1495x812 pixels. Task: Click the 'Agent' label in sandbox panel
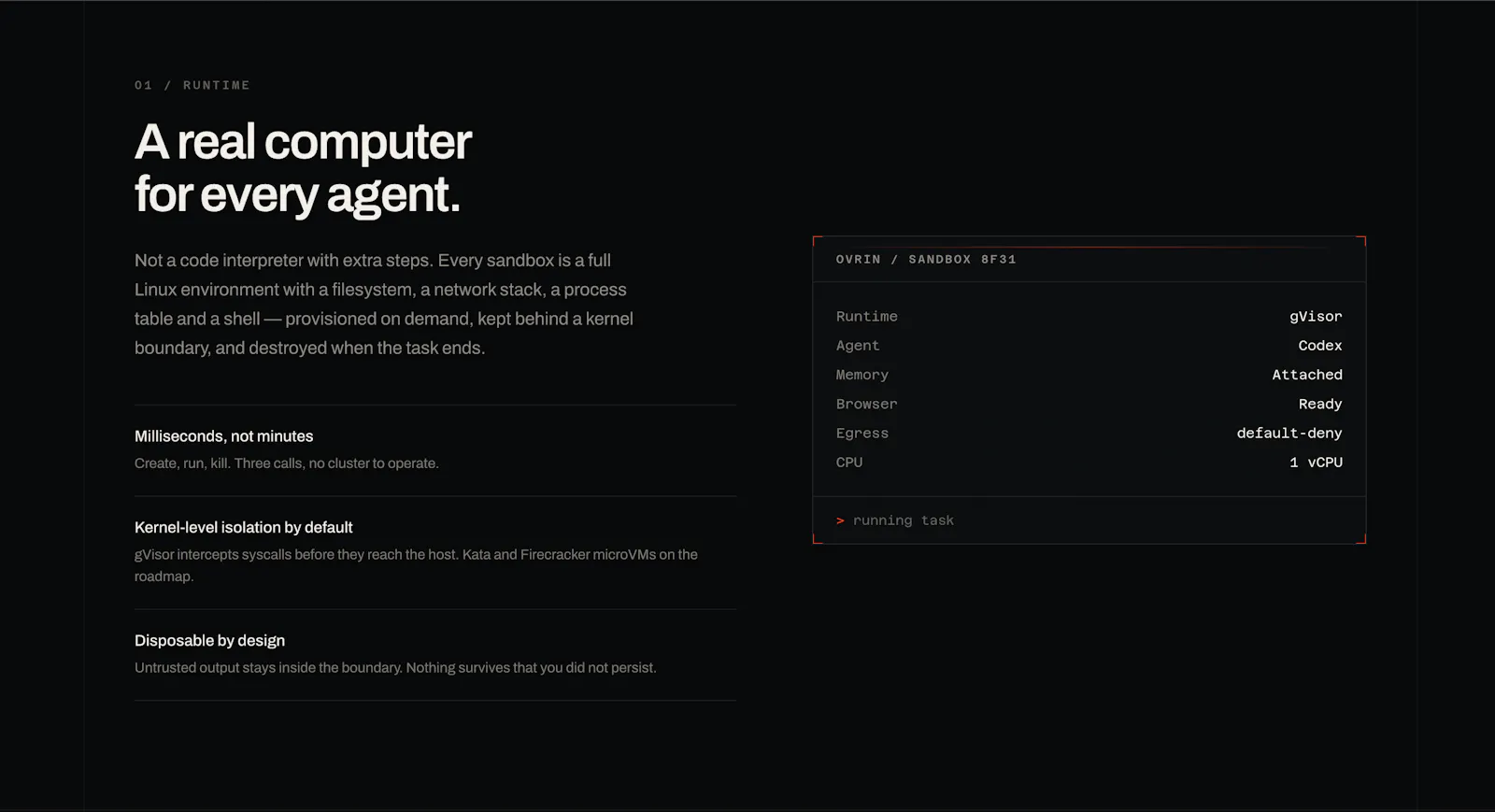coord(858,346)
